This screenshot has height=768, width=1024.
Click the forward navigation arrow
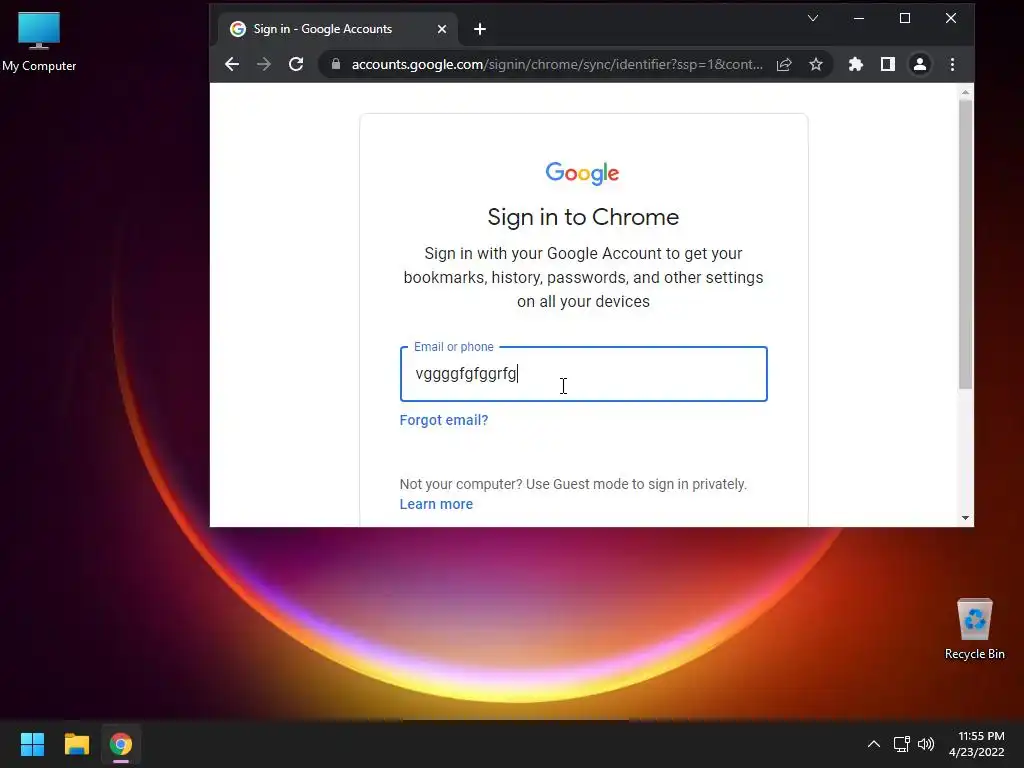point(264,64)
